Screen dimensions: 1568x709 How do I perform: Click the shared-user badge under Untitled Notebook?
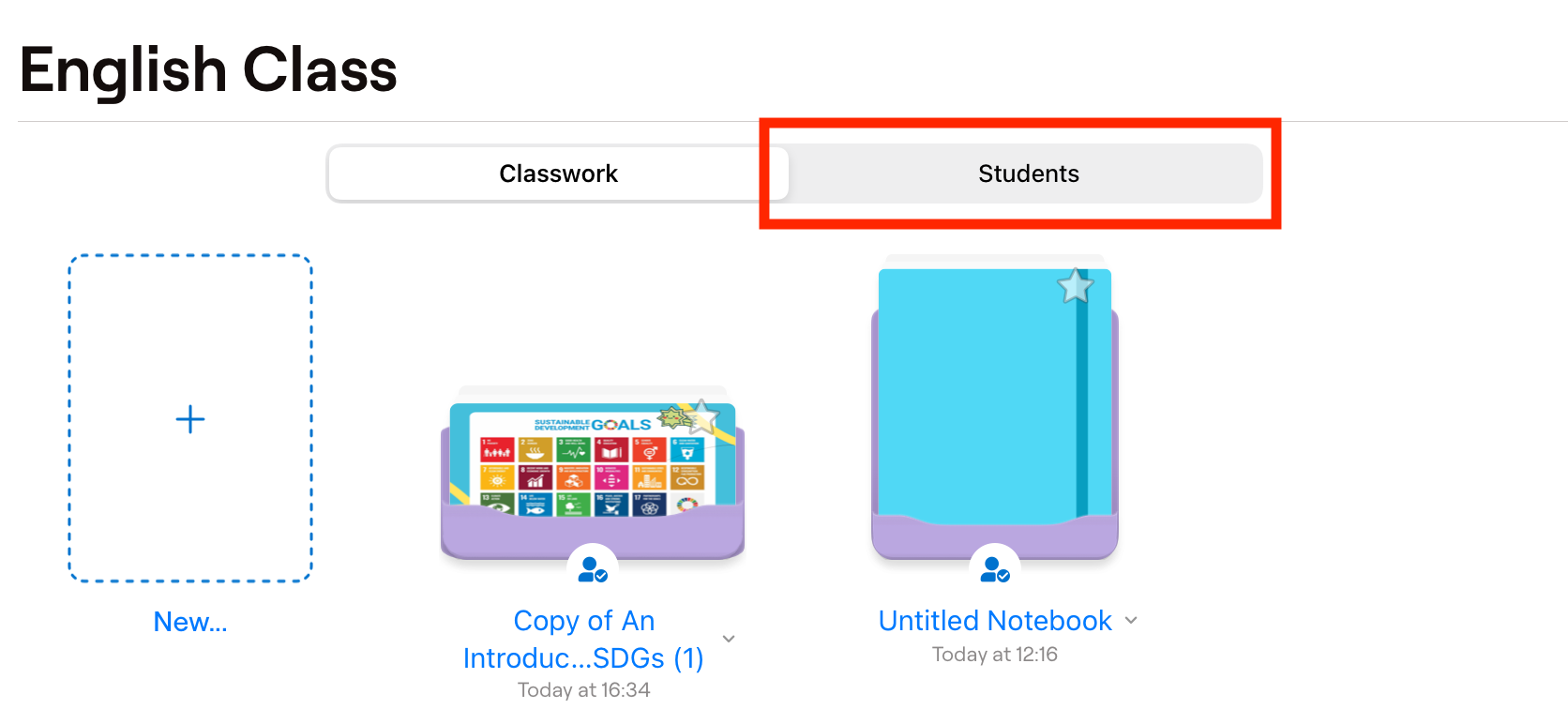click(x=995, y=569)
